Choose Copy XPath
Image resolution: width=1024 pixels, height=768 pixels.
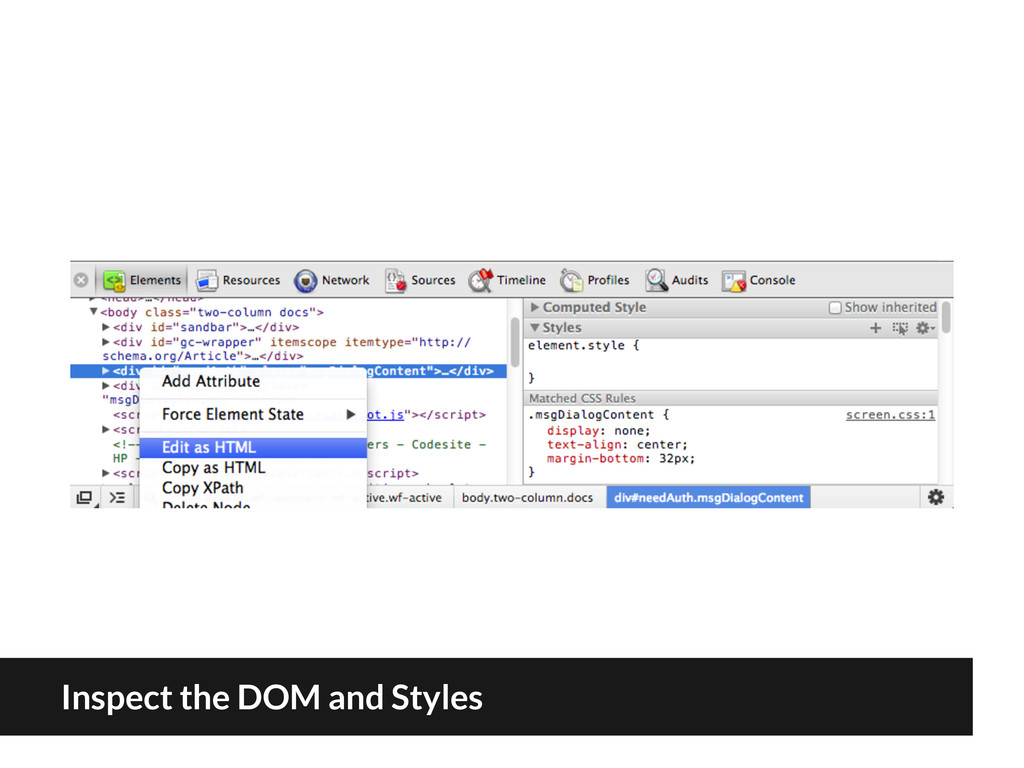pyautogui.click(x=253, y=488)
